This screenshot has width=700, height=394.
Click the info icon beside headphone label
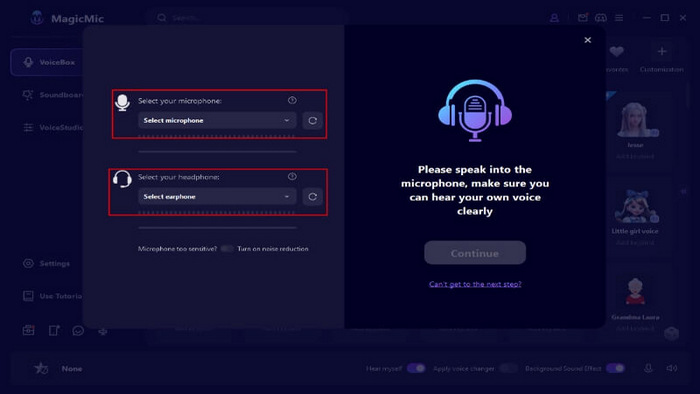click(x=292, y=177)
